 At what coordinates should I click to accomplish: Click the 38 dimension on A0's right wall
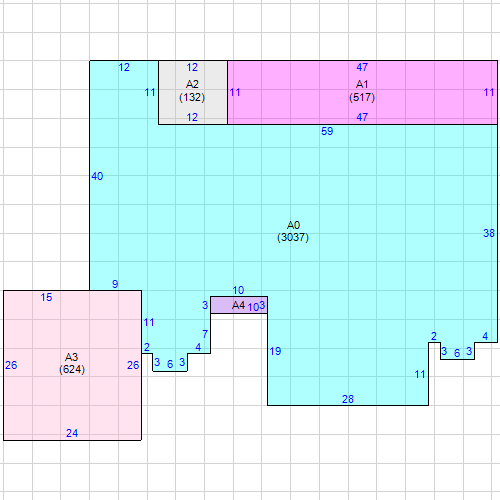pyautogui.click(x=489, y=233)
